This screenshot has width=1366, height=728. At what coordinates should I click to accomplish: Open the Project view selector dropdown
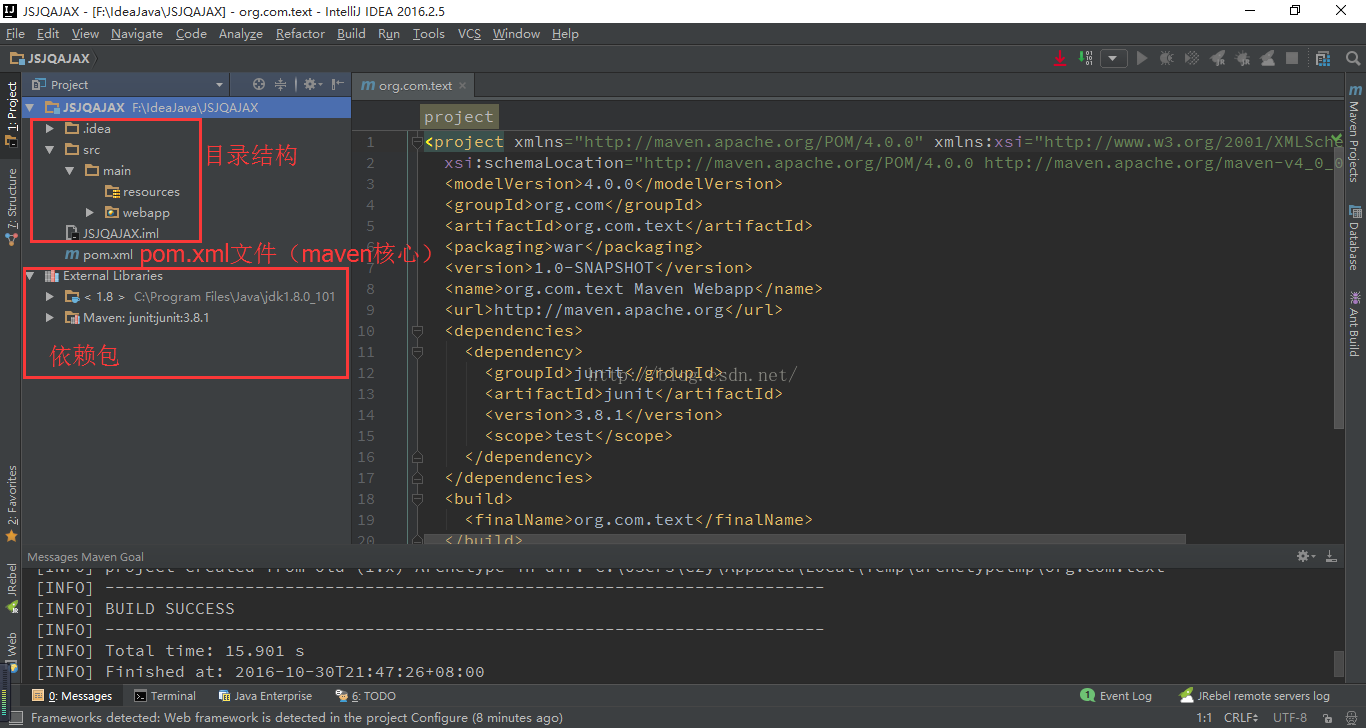129,85
